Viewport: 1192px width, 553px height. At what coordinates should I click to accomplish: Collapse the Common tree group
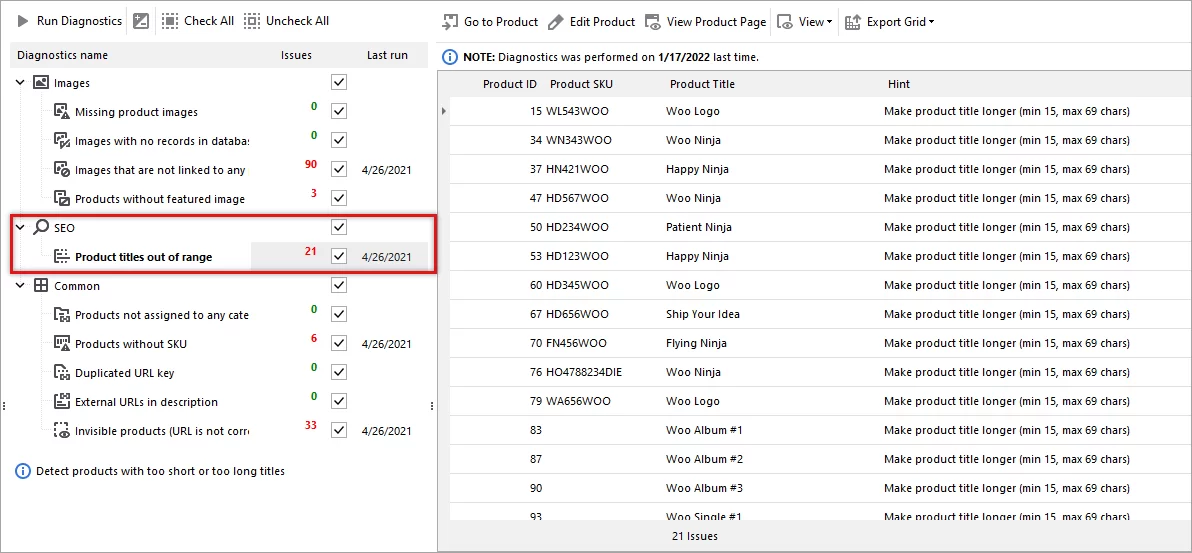(20, 286)
